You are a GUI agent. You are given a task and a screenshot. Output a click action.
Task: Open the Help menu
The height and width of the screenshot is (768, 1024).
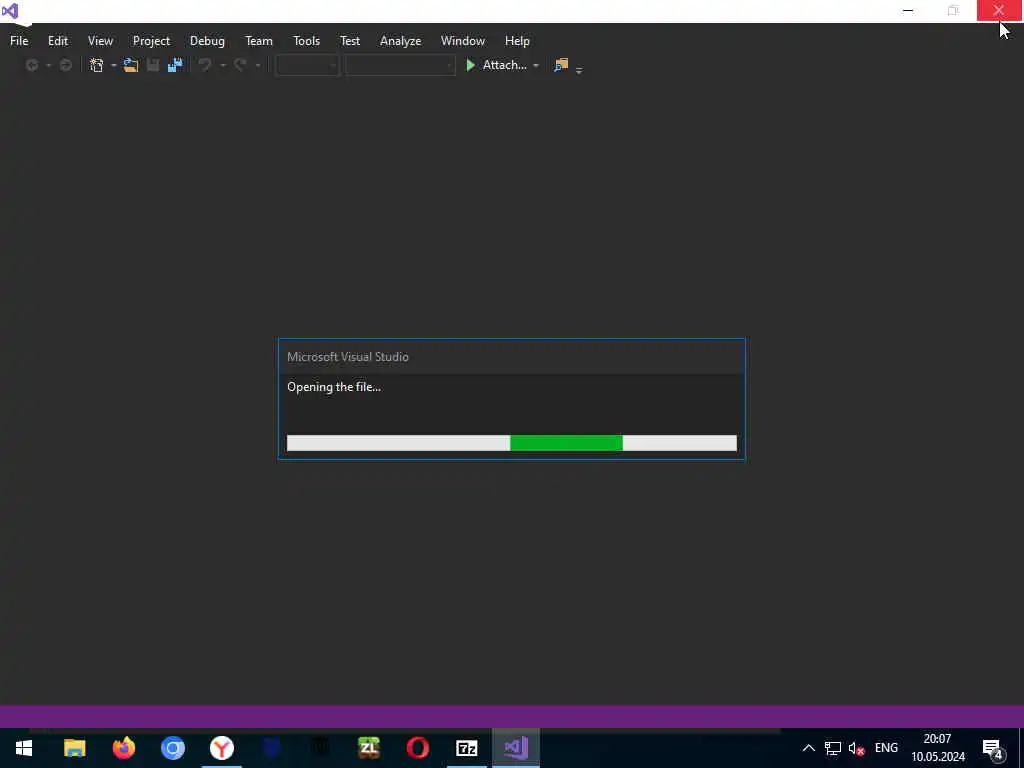coord(517,40)
